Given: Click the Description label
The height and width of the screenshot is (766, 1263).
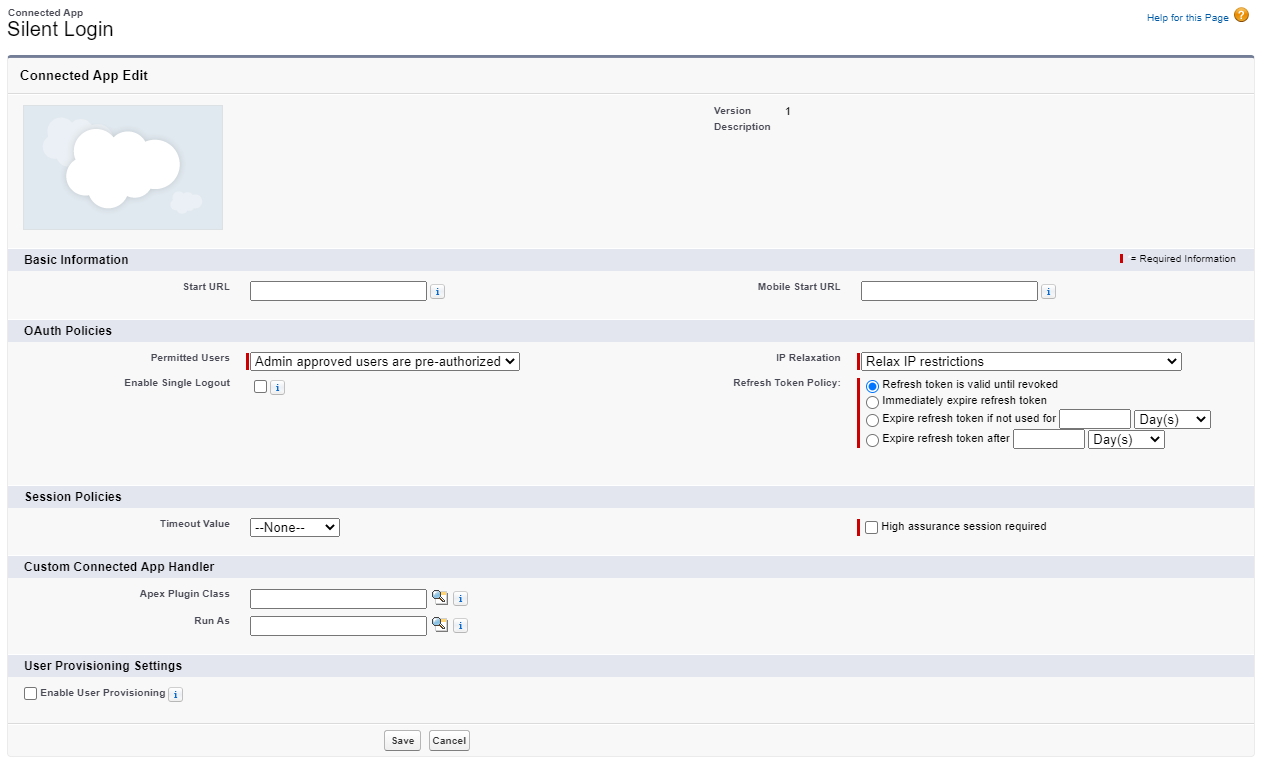Looking at the screenshot, I should [742, 127].
